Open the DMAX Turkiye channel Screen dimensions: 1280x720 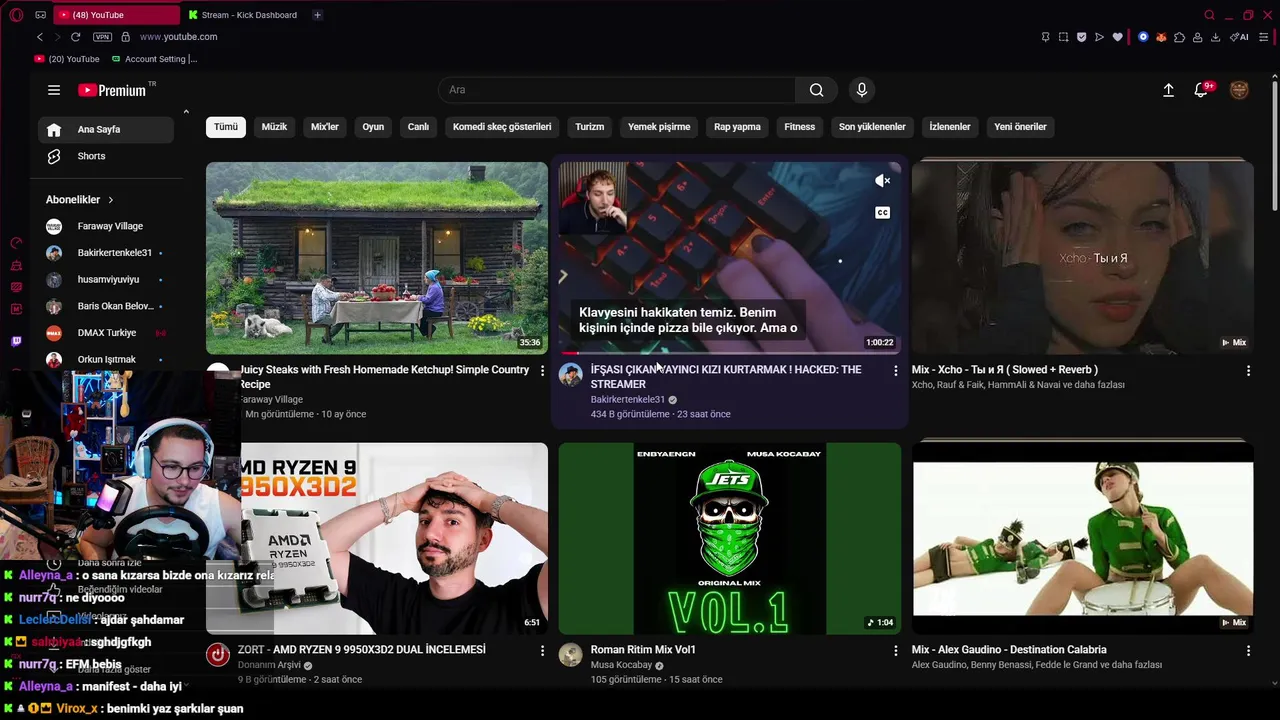click(x=106, y=333)
